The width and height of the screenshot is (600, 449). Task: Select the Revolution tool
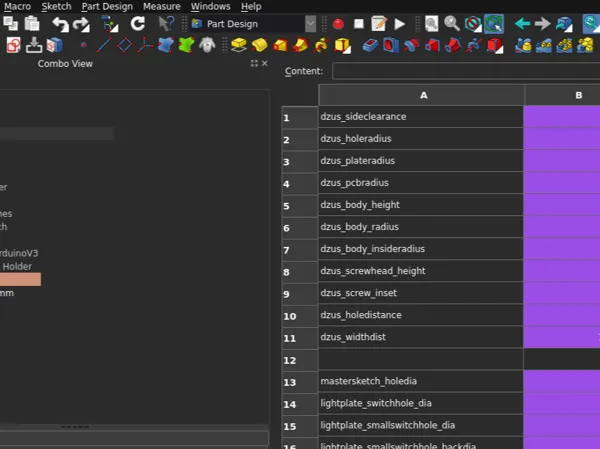tap(259, 45)
